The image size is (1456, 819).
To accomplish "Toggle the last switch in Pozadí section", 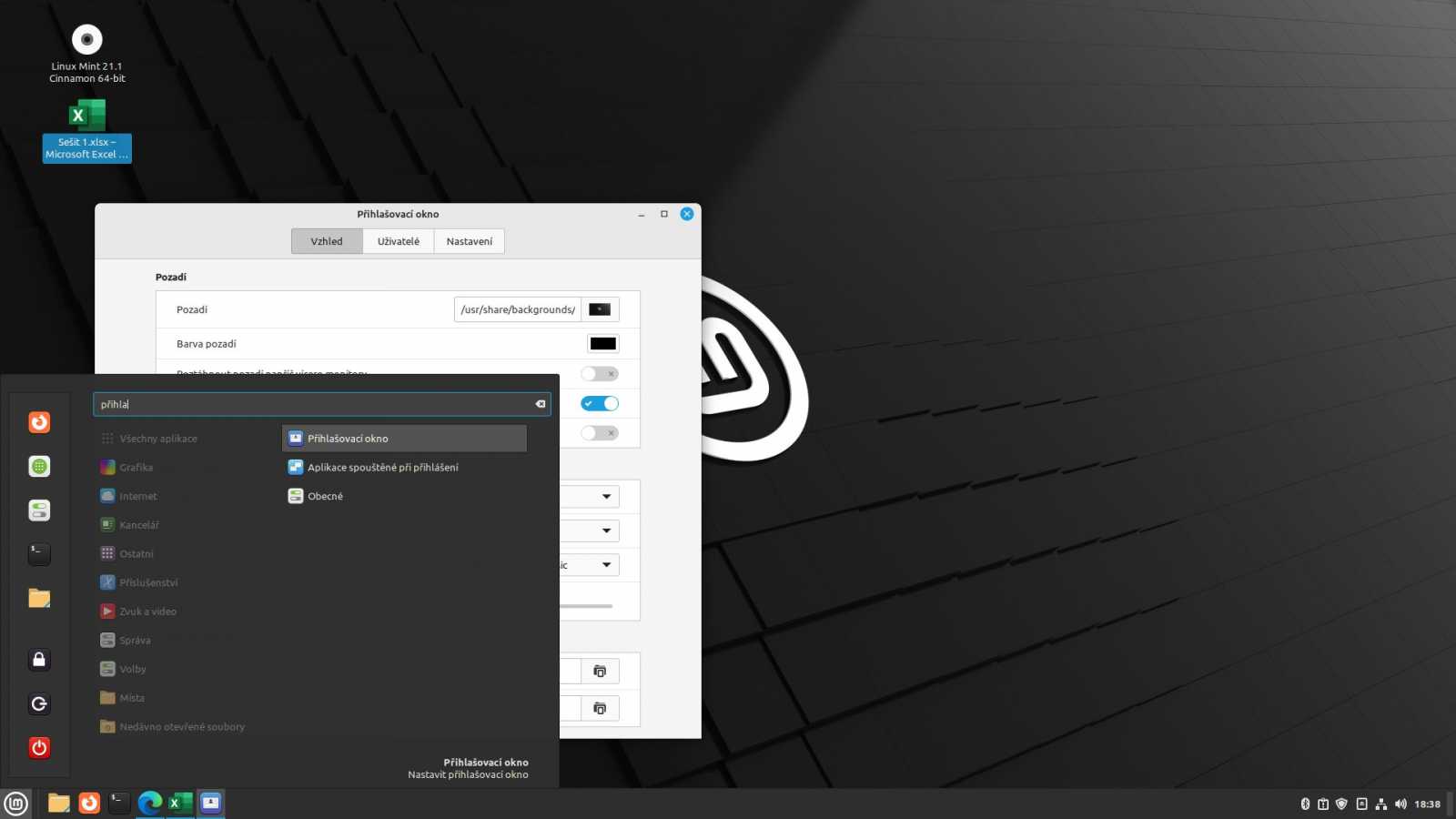I will pos(600,433).
